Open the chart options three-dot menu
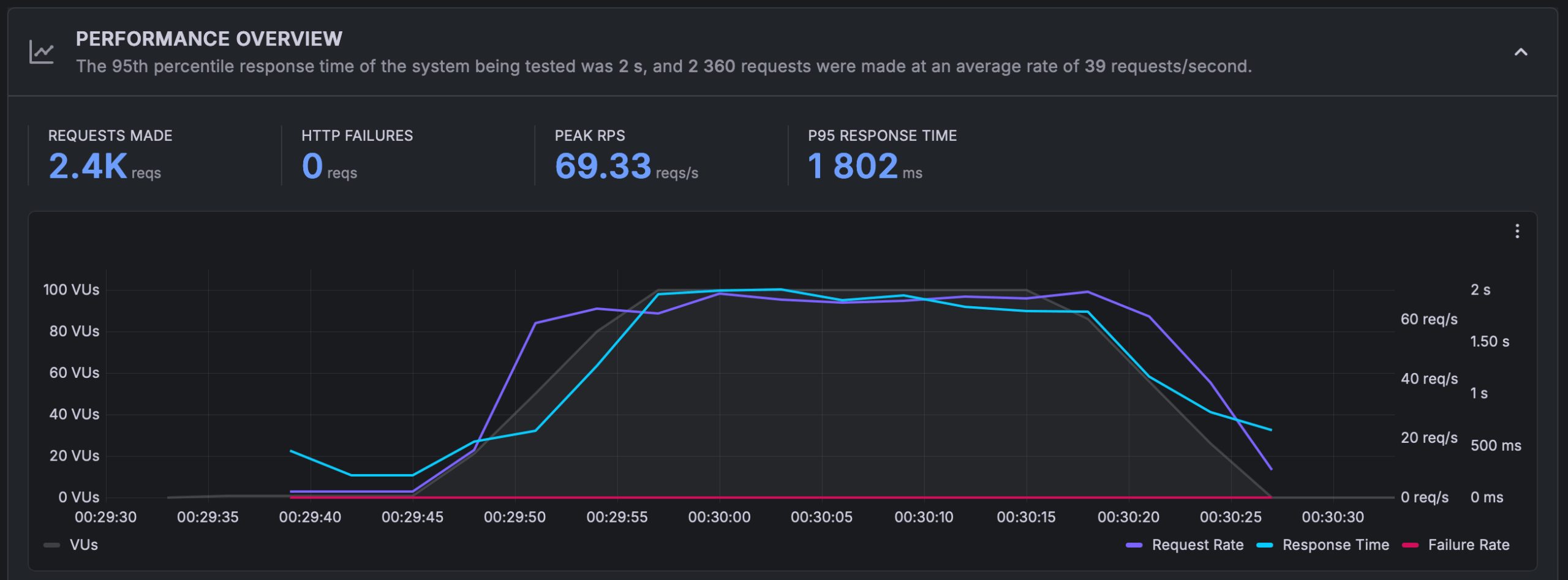Image resolution: width=1568 pixels, height=580 pixels. 1518,232
